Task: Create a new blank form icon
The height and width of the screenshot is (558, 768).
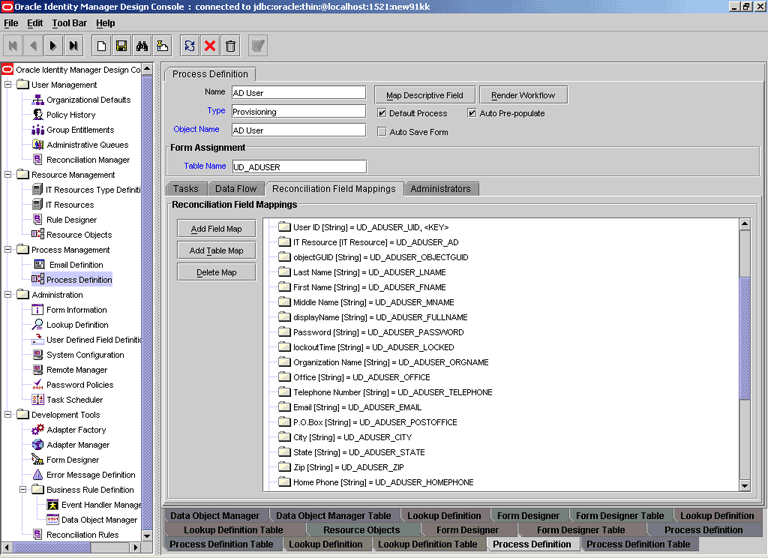Action: 101,46
